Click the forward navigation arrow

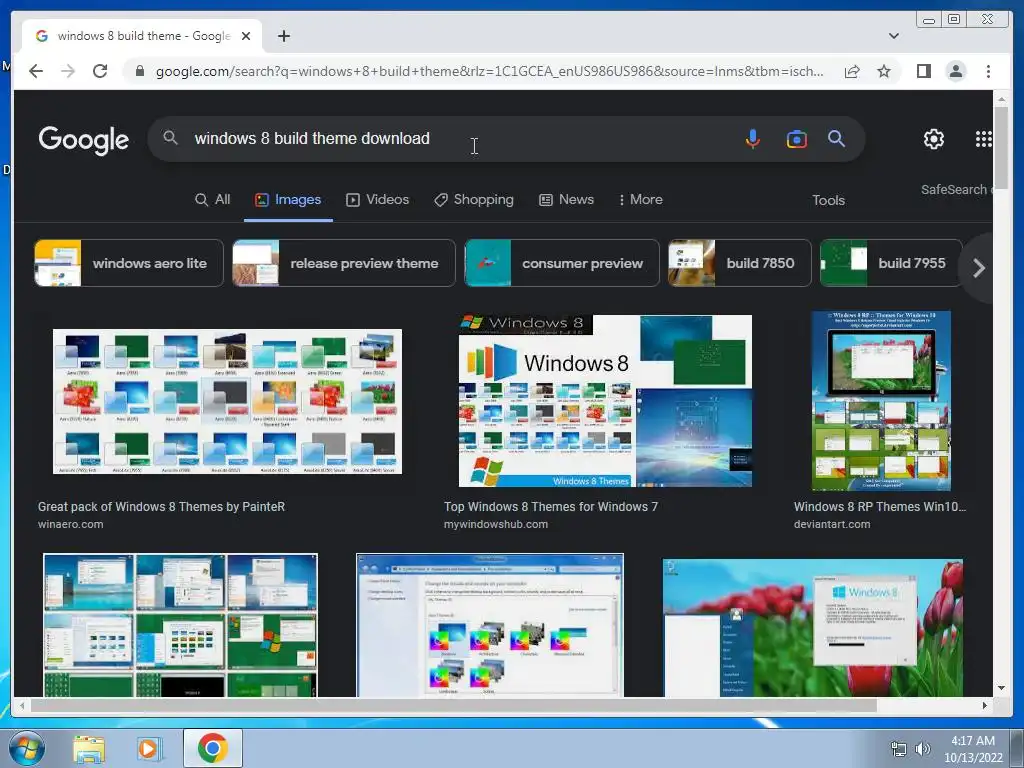[x=68, y=71]
